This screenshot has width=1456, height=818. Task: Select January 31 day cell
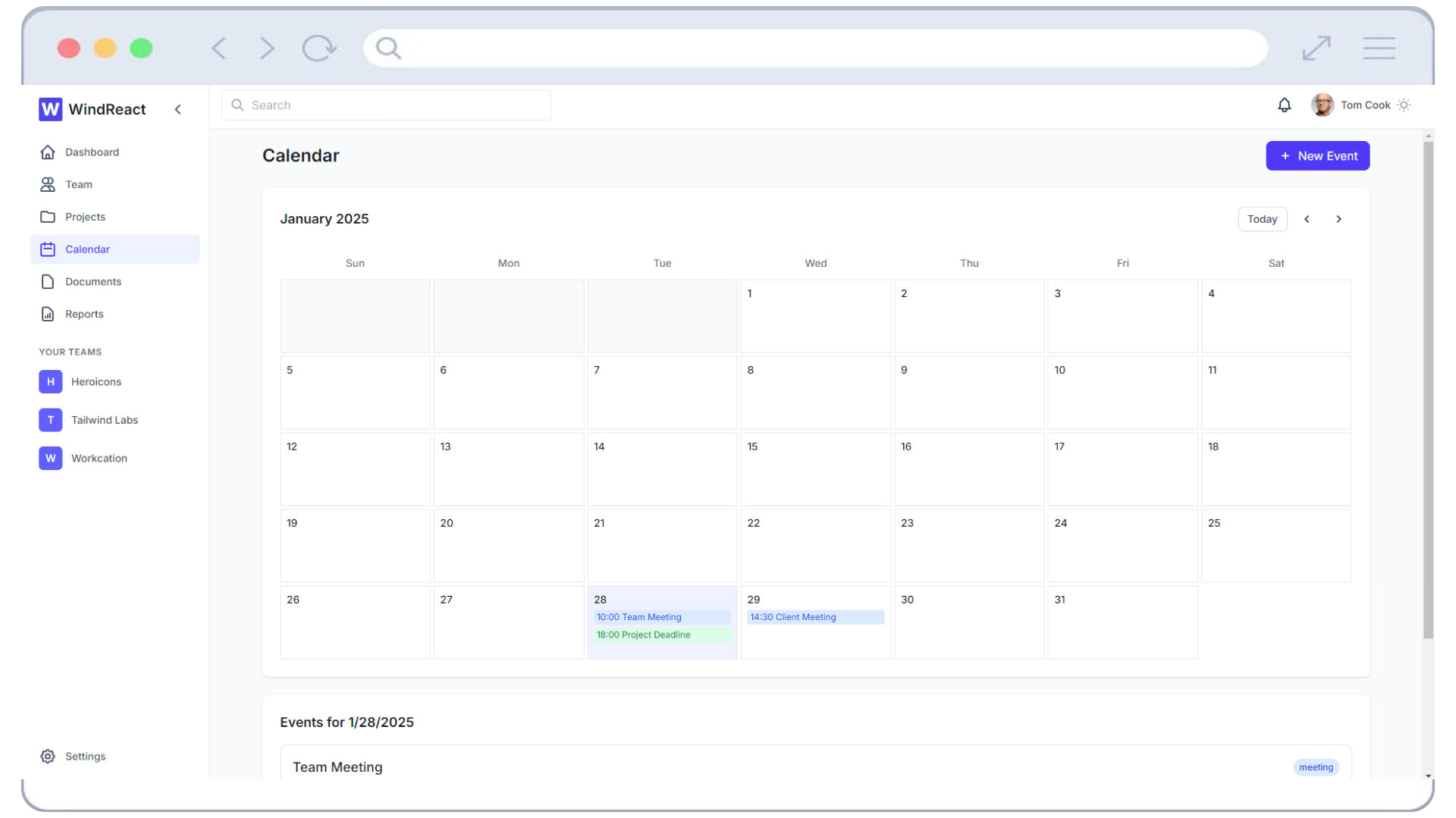[x=1122, y=622]
